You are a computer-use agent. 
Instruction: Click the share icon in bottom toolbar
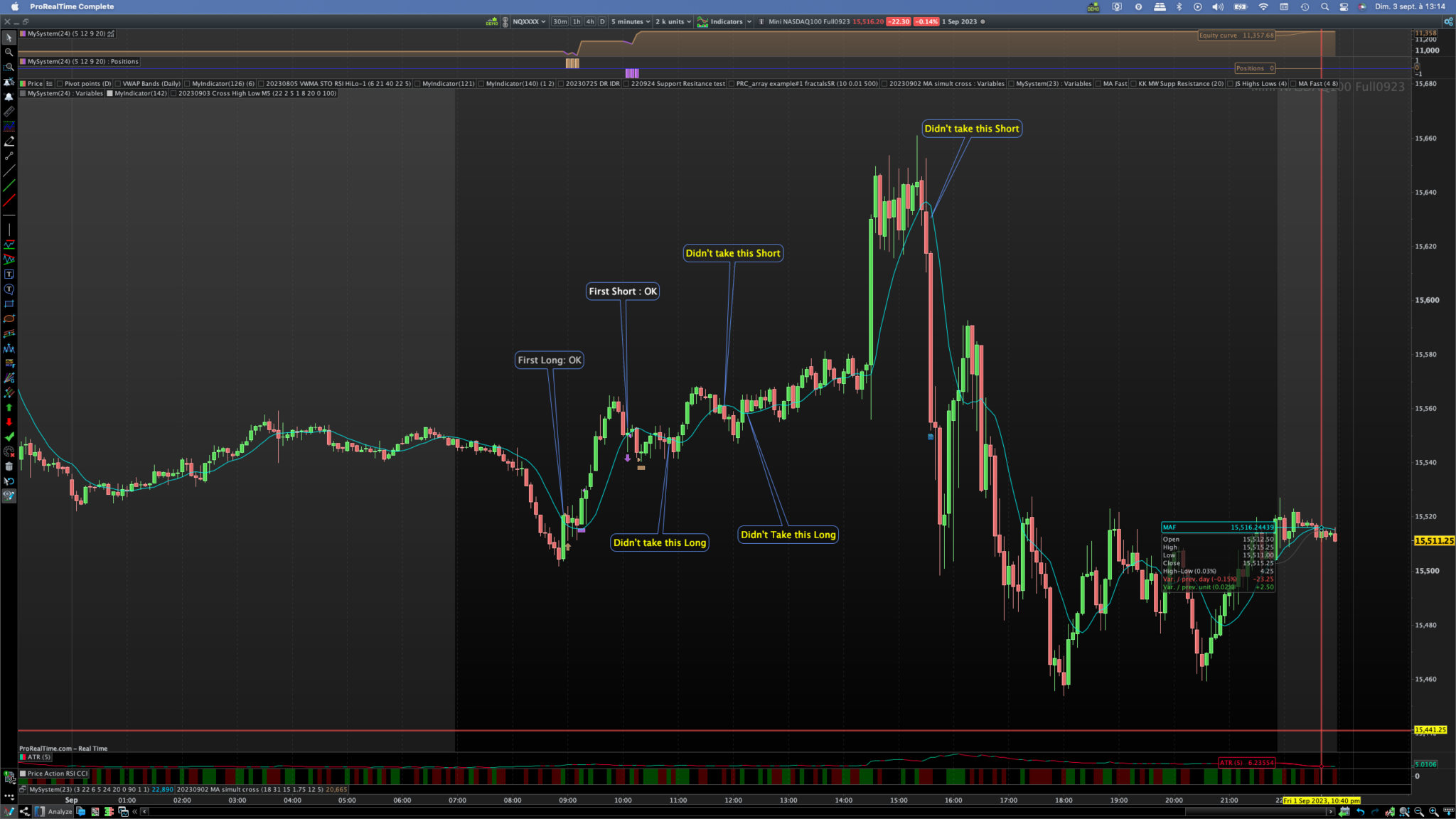[25, 811]
